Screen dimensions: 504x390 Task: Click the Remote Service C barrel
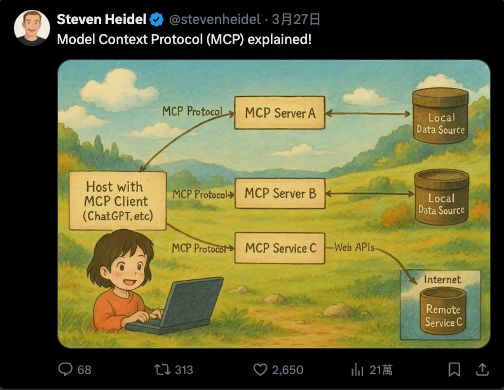(x=443, y=311)
